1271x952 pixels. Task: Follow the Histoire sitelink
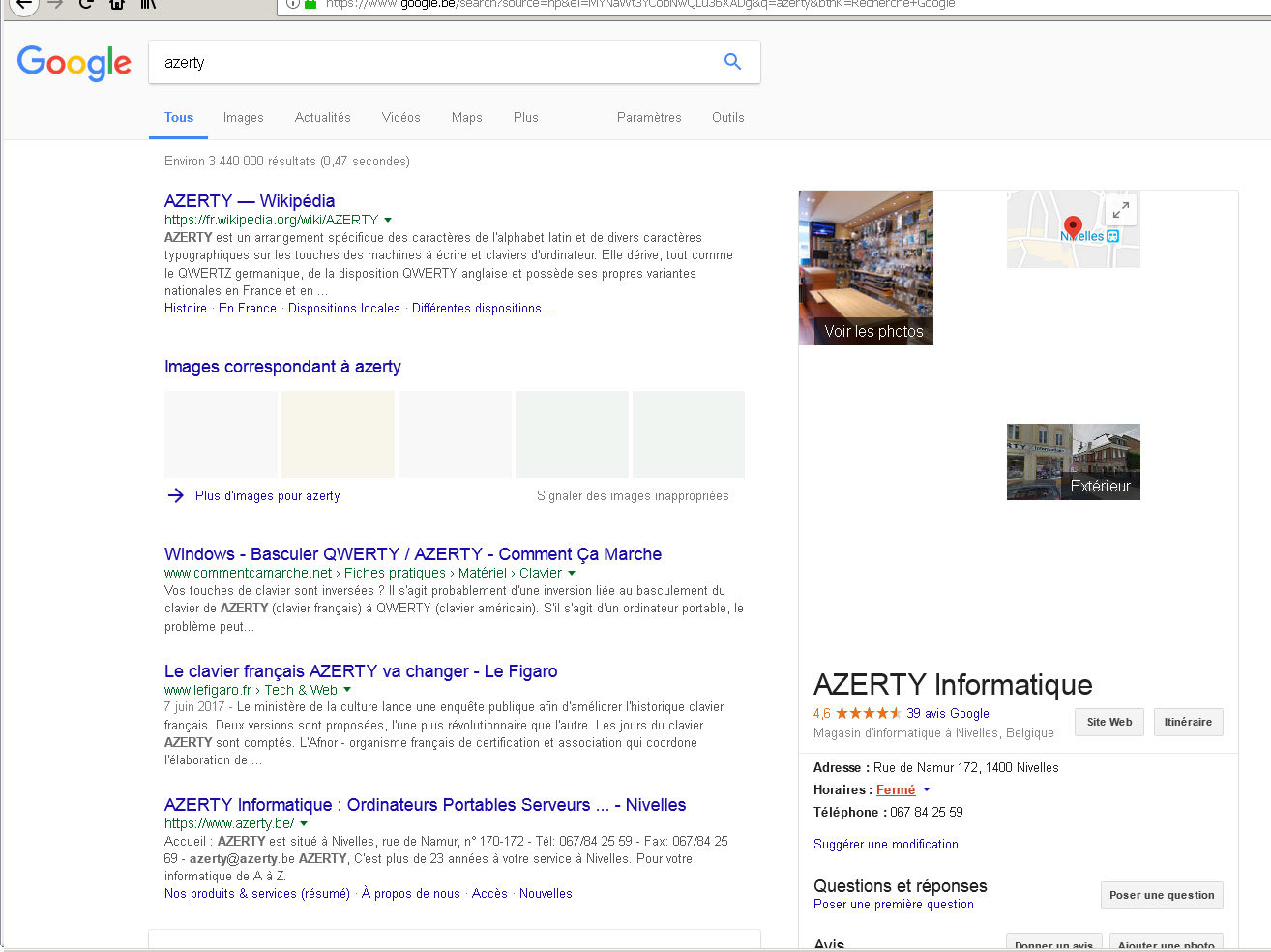coord(186,309)
